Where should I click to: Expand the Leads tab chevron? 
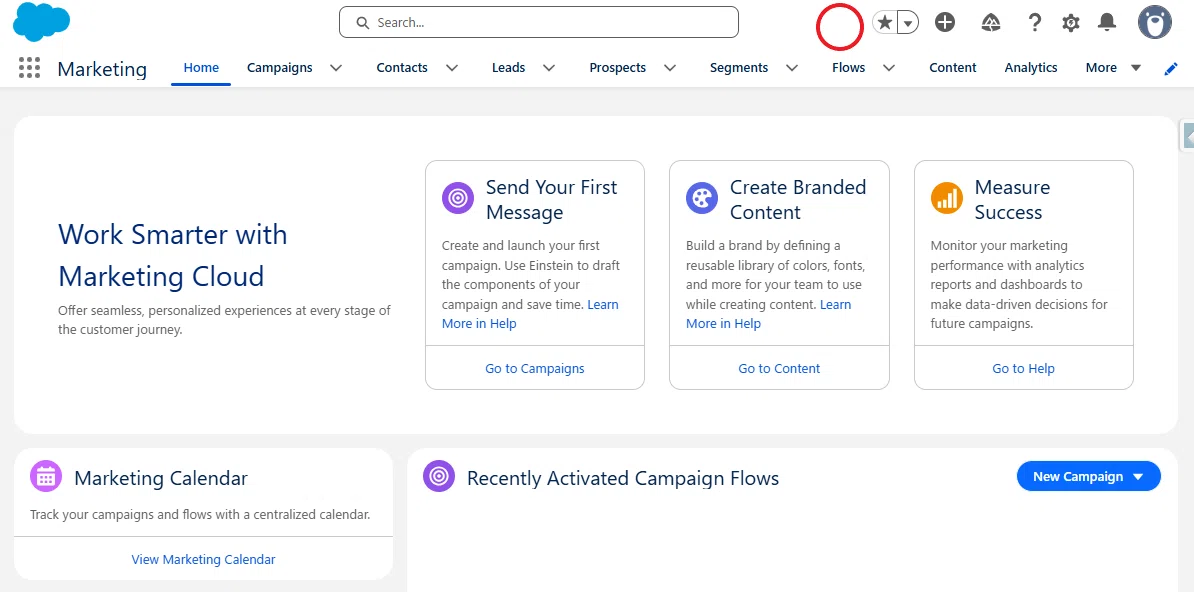pyautogui.click(x=548, y=68)
